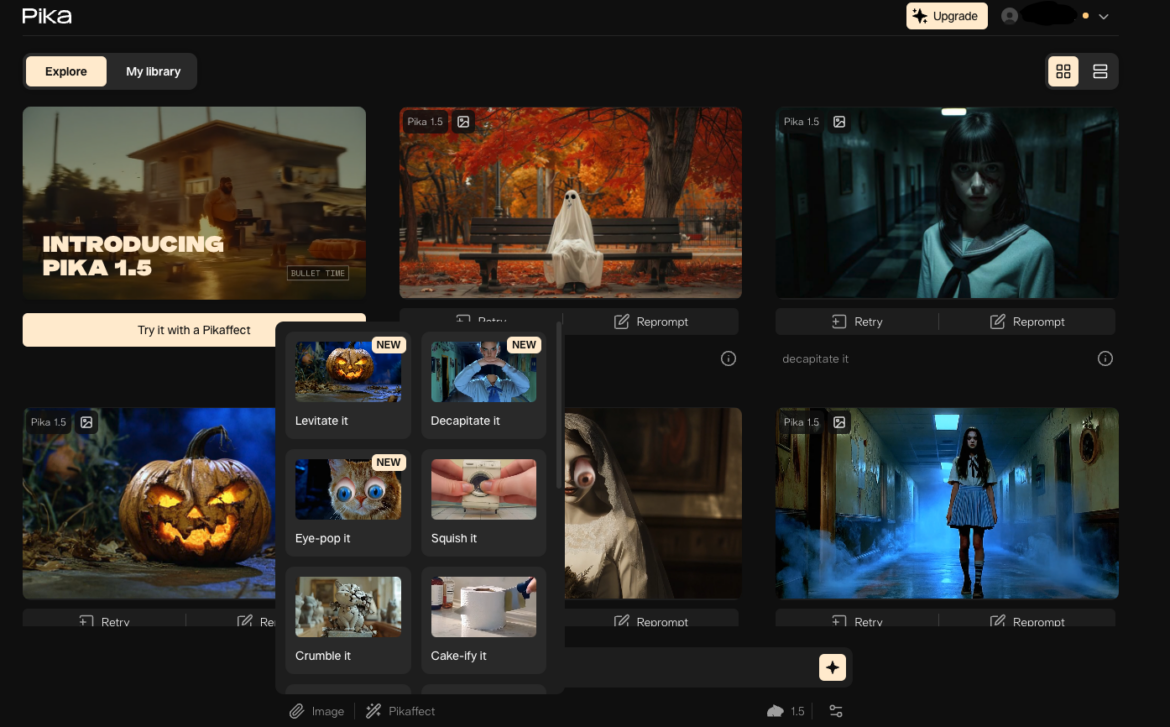
Task: Click the Upgrade button
Action: [946, 16]
